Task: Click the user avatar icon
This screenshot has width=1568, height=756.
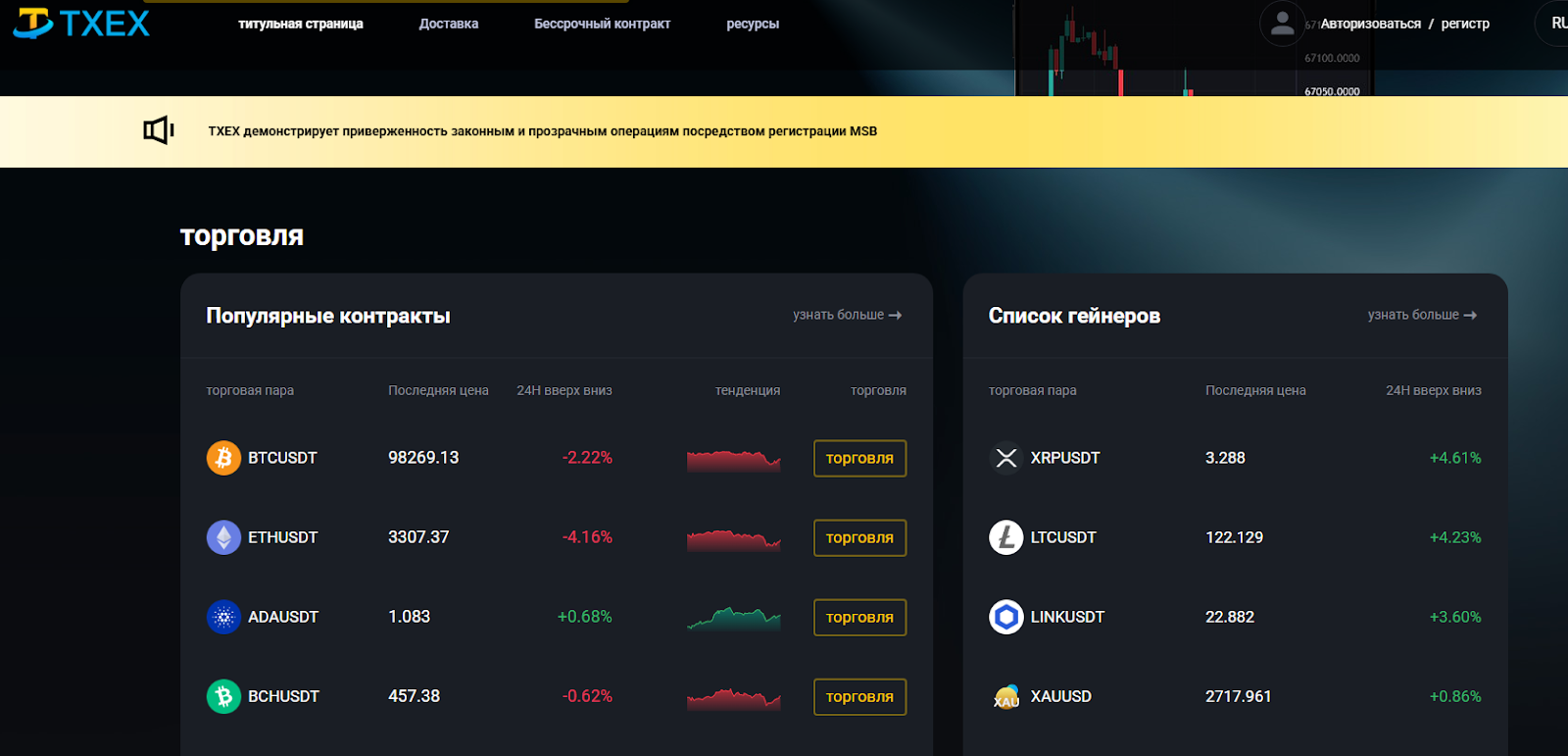Action: pyautogui.click(x=1282, y=24)
